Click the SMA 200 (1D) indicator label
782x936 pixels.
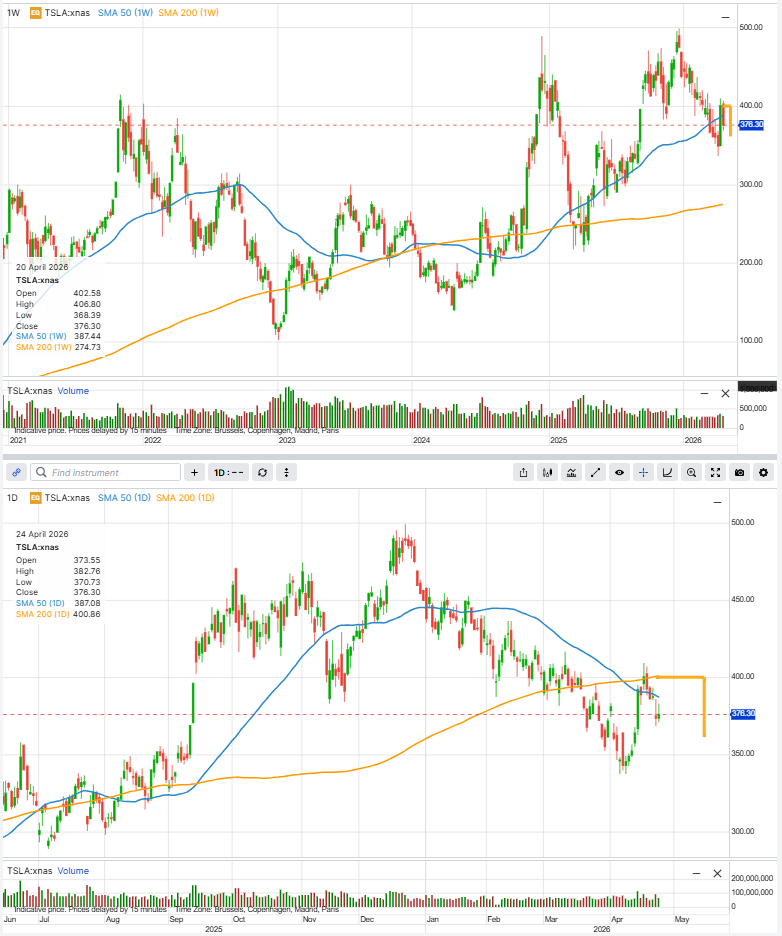tap(186, 497)
